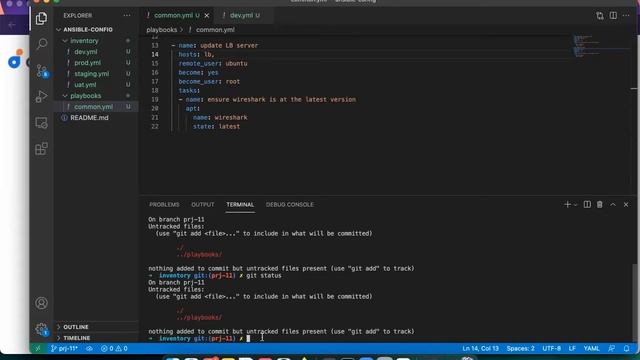
Task: Click the publish to cloud icon
Action: point(89,349)
